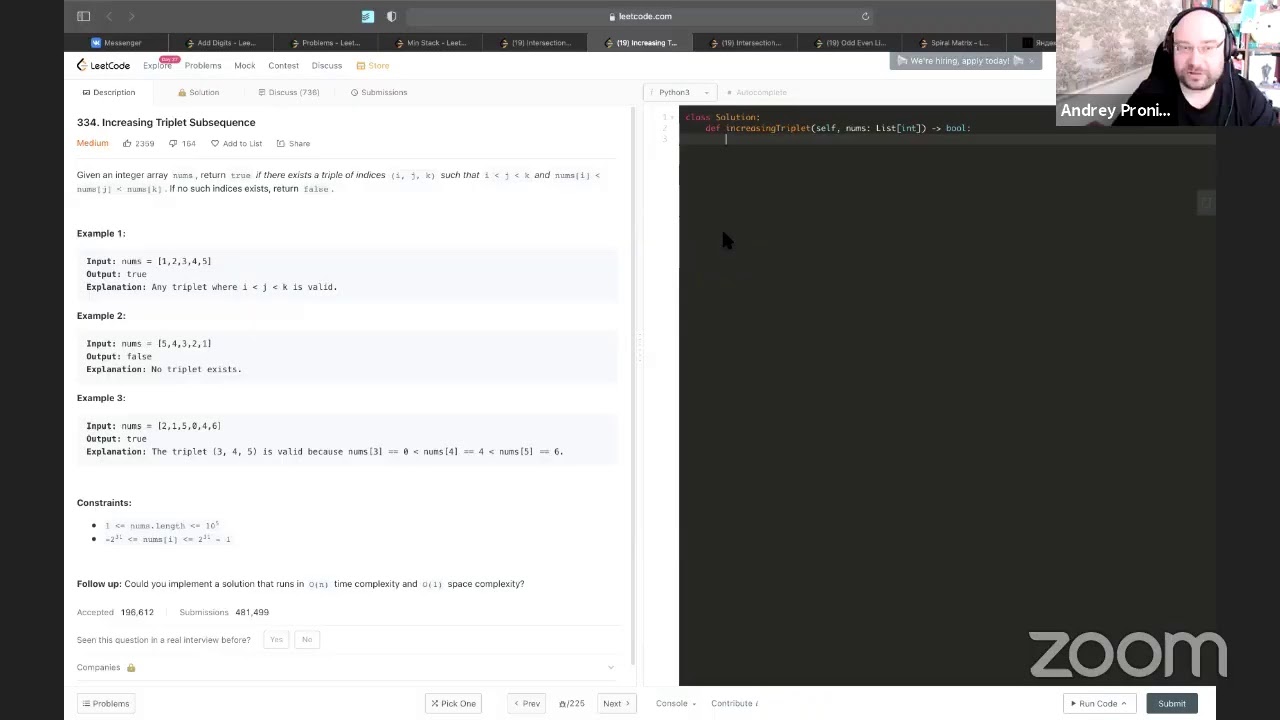
Task: Add problem to list with heart icon
Action: pyautogui.click(x=236, y=144)
